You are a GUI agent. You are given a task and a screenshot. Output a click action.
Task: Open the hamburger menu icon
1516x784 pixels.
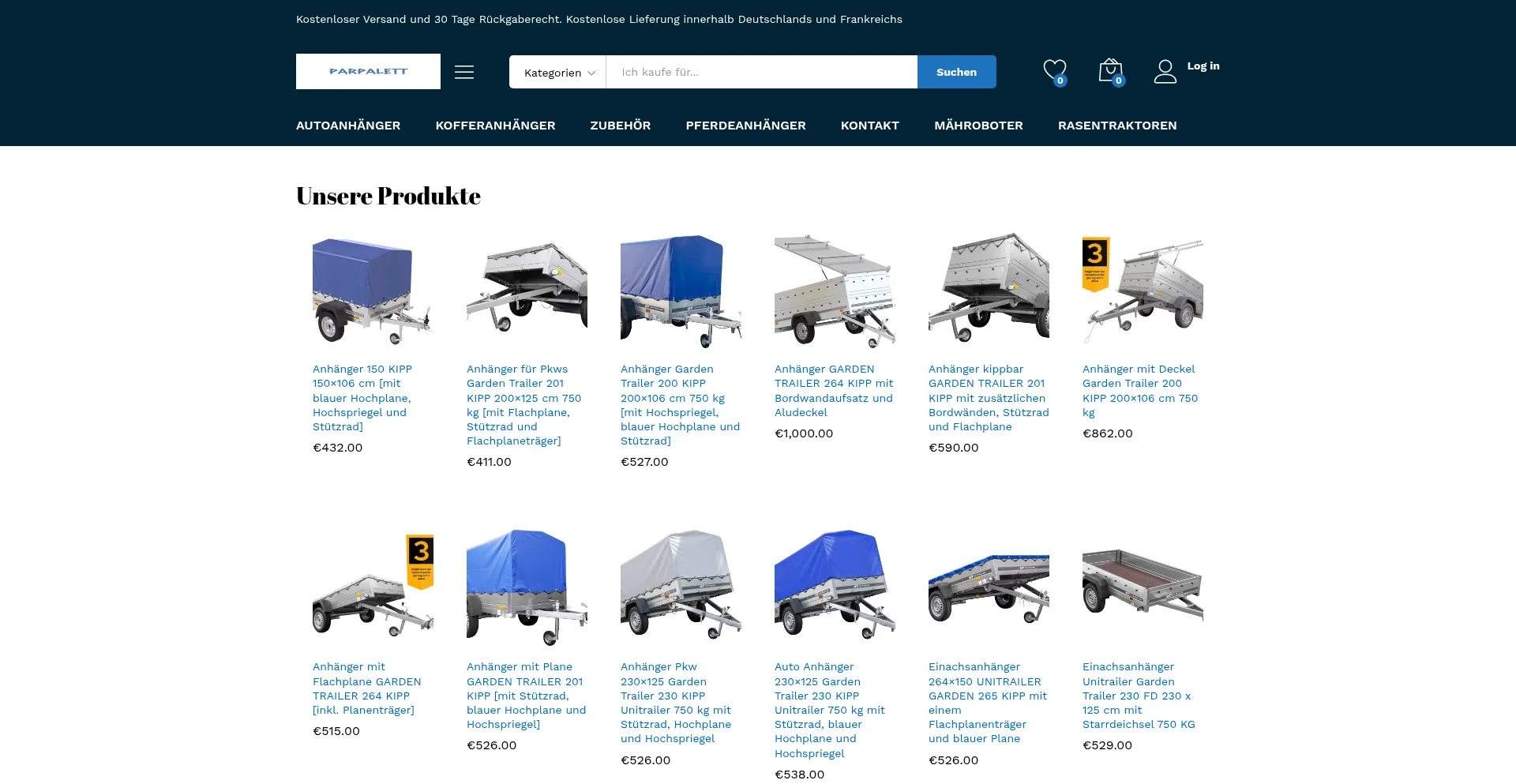[x=464, y=73]
